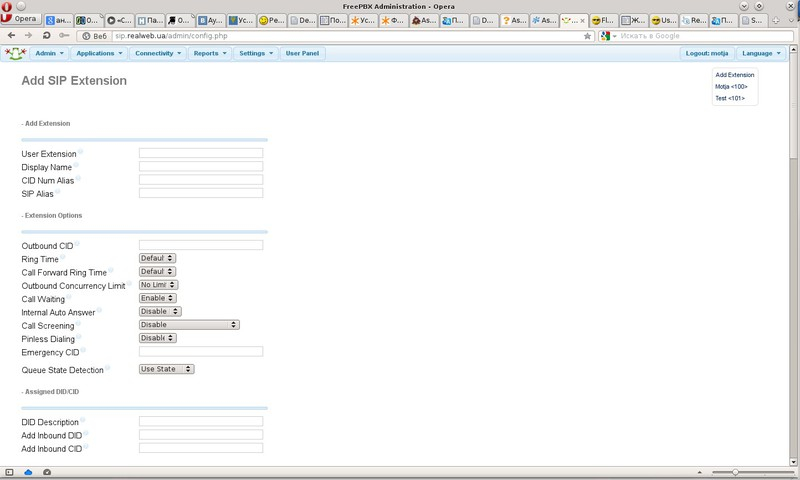This screenshot has height=480, width=800.
Task: Click the User Extension input field
Action: pyautogui.click(x=200, y=154)
